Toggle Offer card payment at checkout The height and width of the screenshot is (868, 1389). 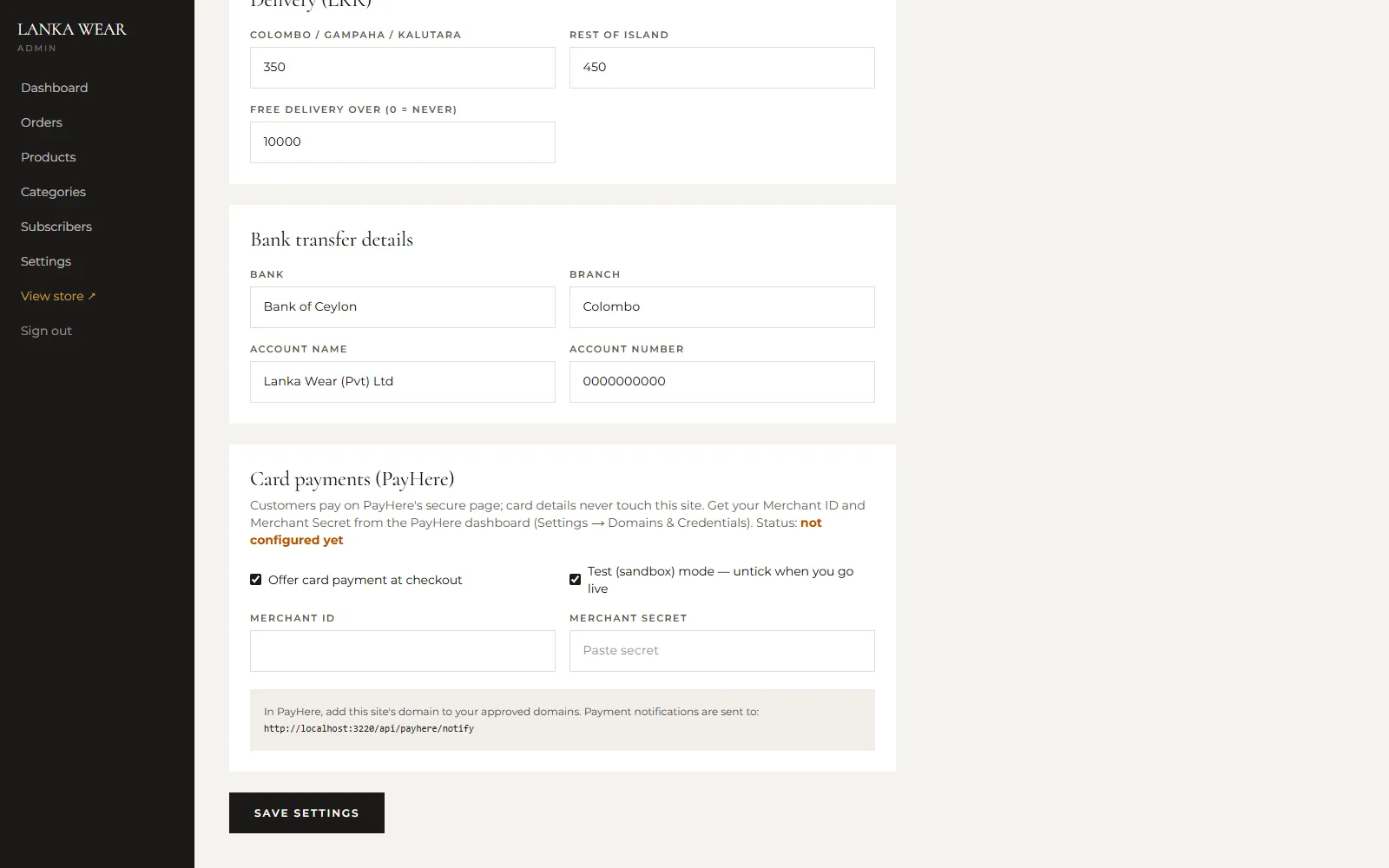point(256,580)
